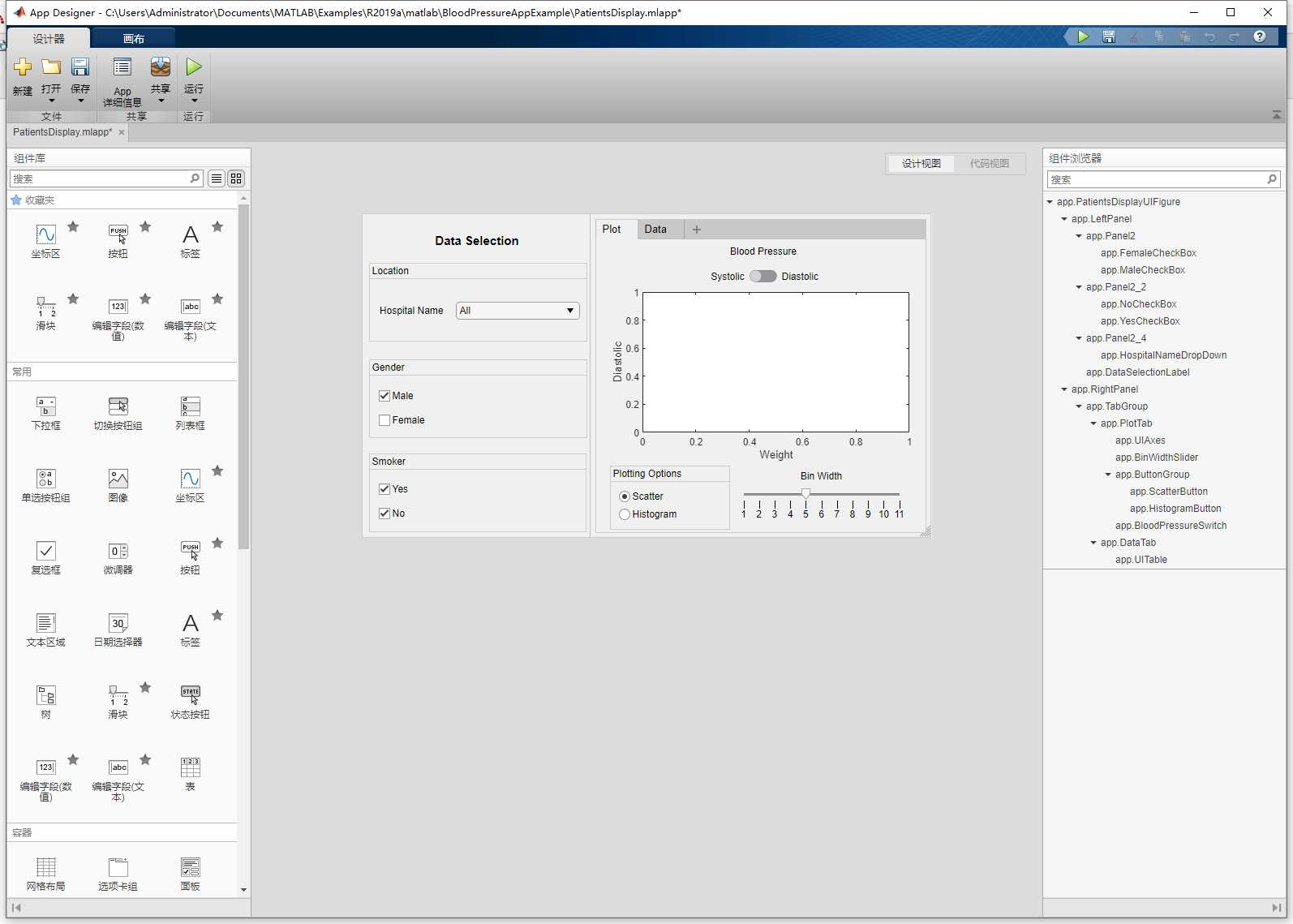Click the Bin Width slider thumb

click(x=805, y=493)
